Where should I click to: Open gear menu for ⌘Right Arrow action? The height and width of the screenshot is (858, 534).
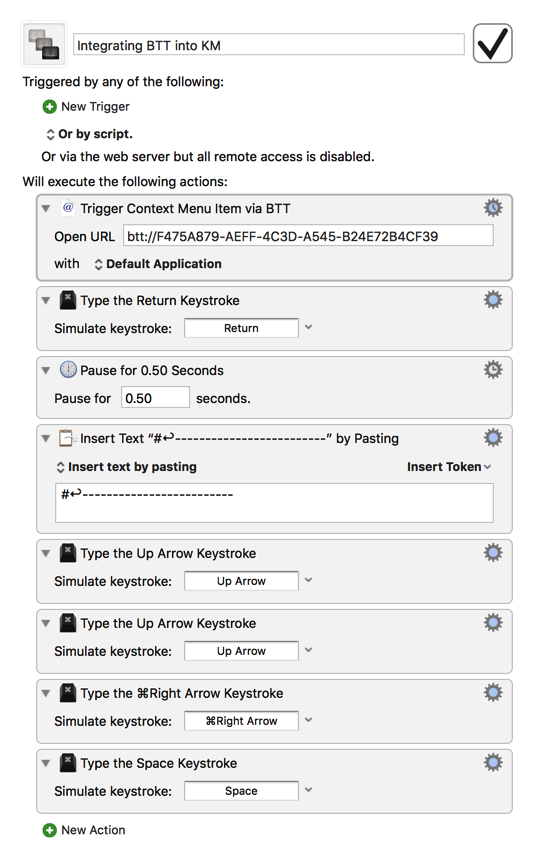pyautogui.click(x=493, y=693)
